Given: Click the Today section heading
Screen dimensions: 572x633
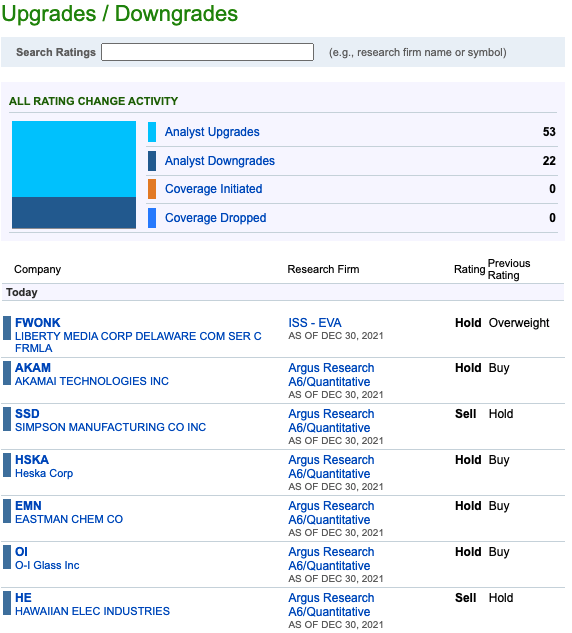Looking at the screenshot, I should 22,292.
